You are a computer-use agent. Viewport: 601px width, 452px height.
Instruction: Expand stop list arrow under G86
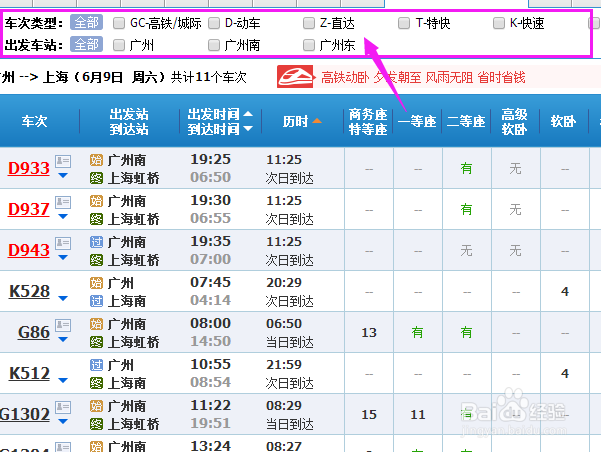coord(63,340)
